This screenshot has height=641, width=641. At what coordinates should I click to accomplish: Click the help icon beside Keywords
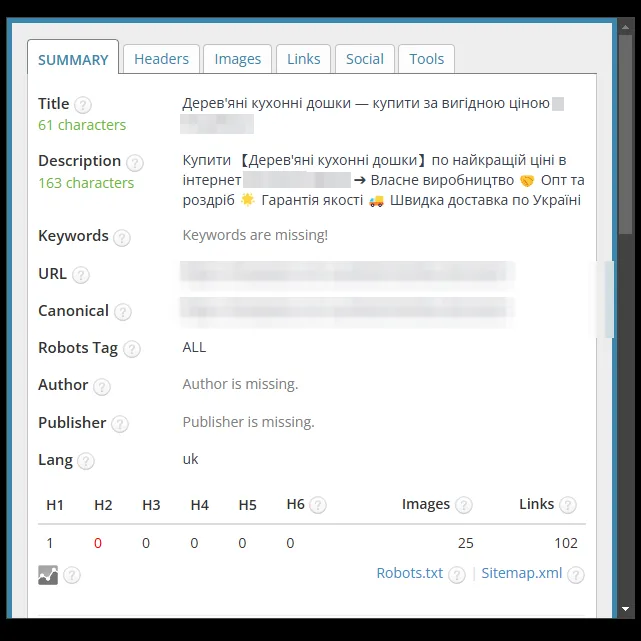coord(122,238)
